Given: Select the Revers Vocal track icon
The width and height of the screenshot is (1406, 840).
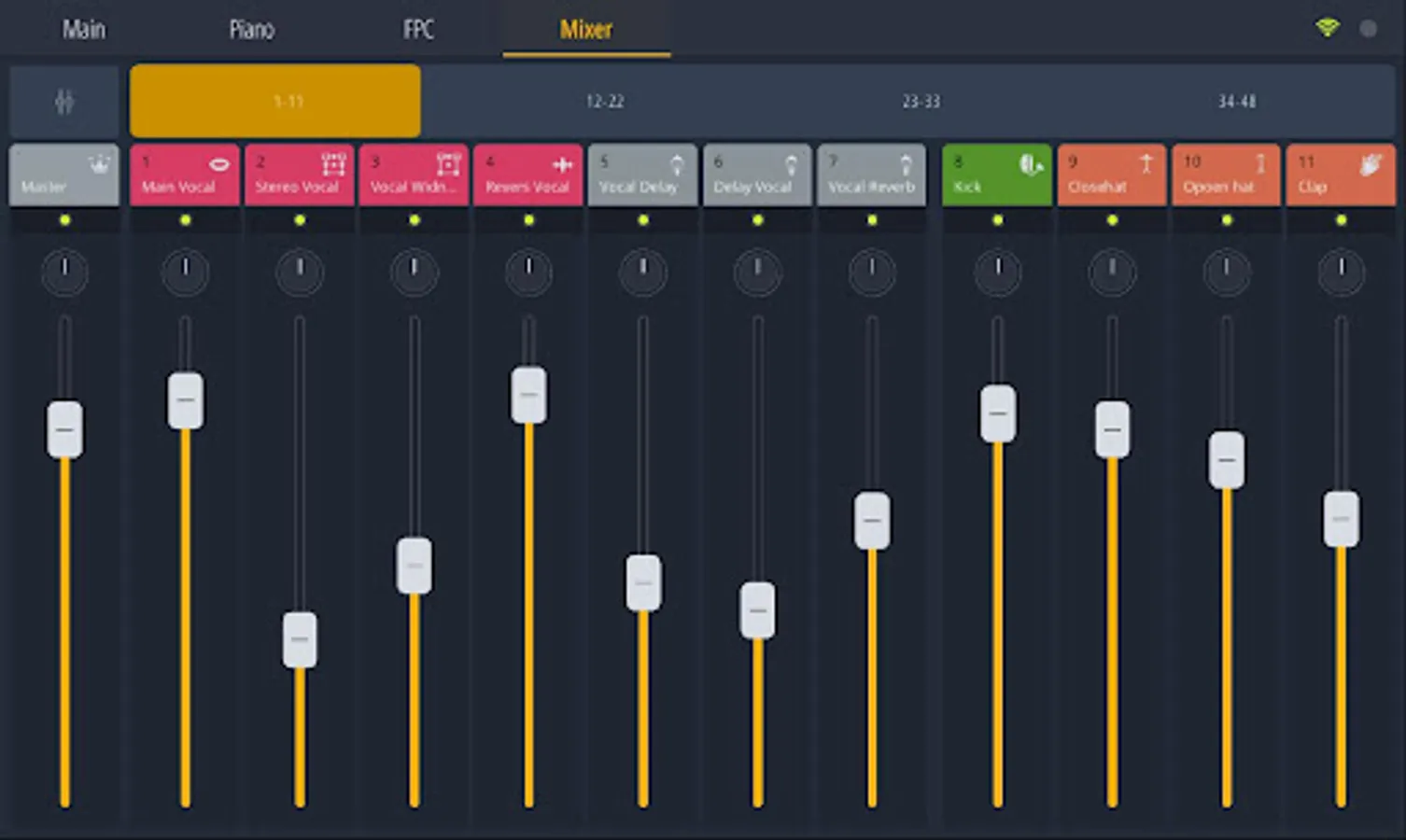Looking at the screenshot, I should 562,164.
